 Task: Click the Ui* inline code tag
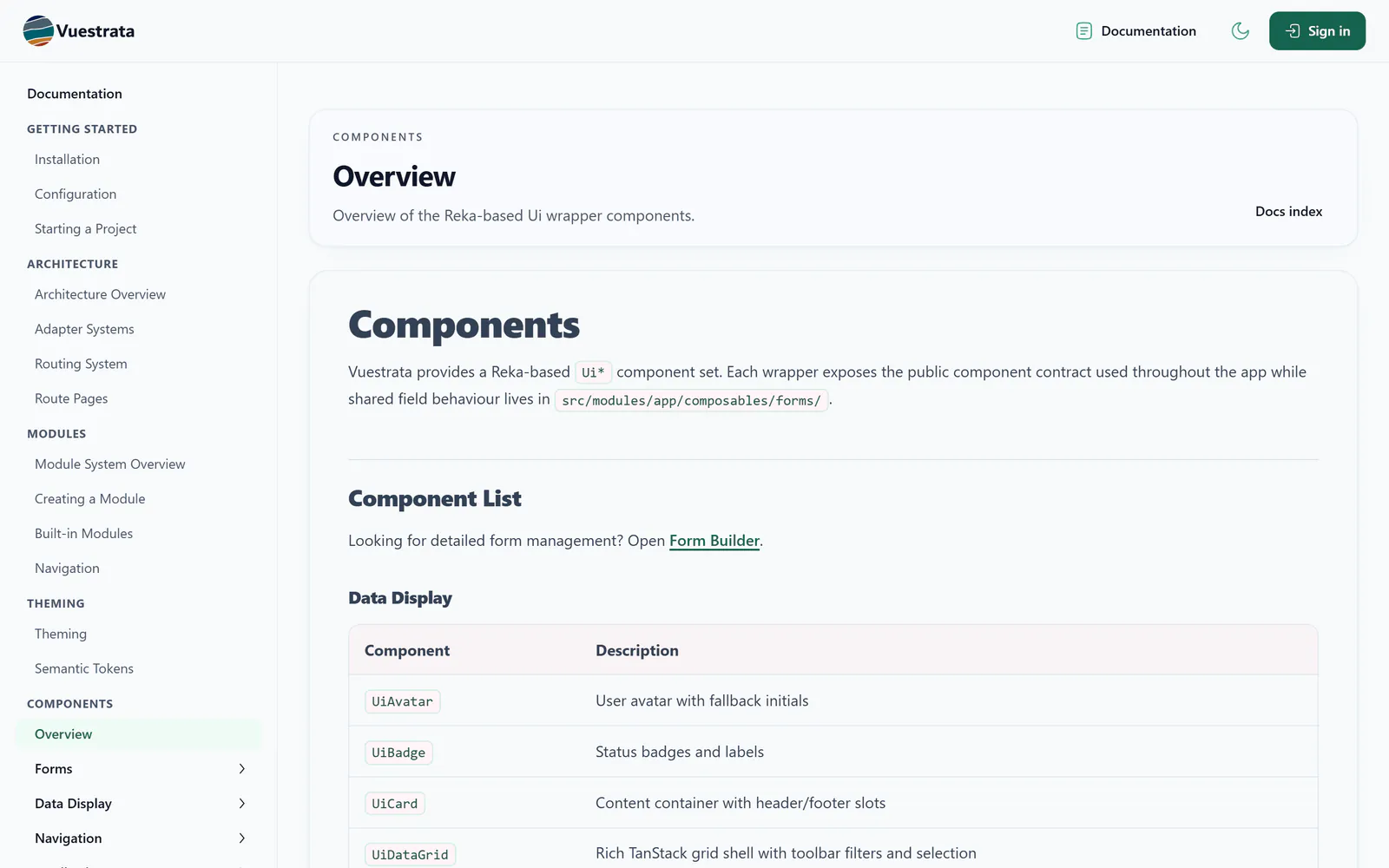pyautogui.click(x=594, y=372)
